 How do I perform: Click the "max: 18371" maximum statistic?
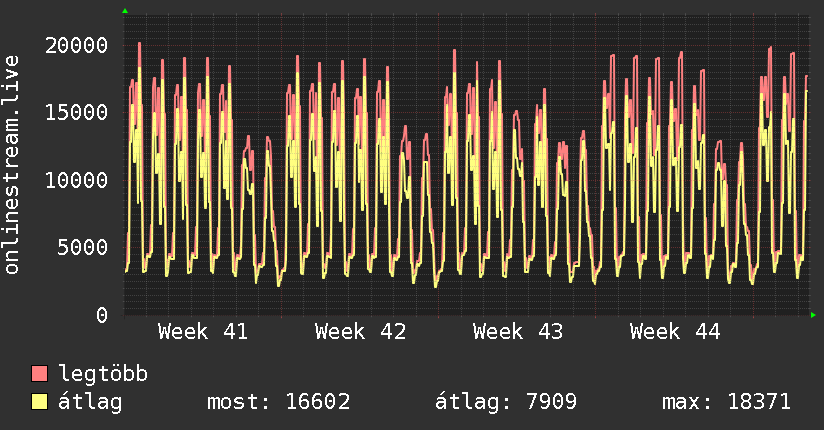click(726, 402)
